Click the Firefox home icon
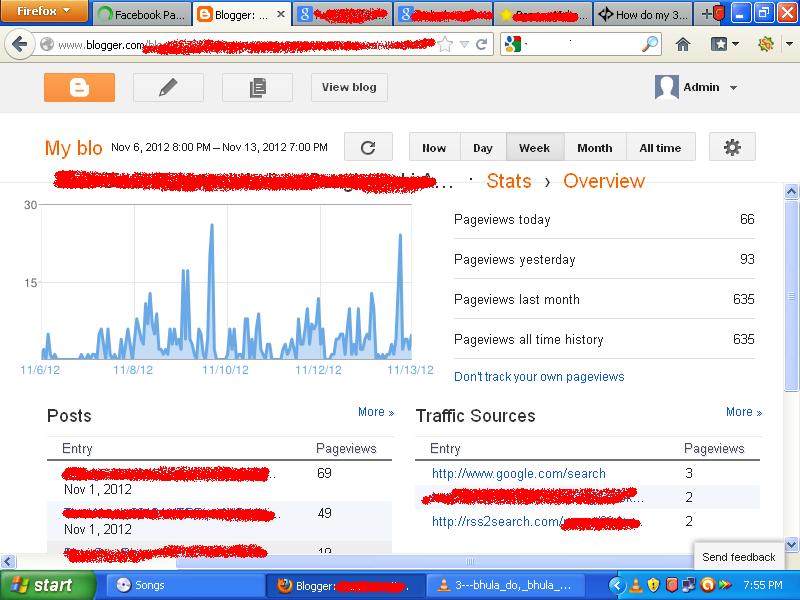This screenshot has height=600, width=800. point(683,45)
